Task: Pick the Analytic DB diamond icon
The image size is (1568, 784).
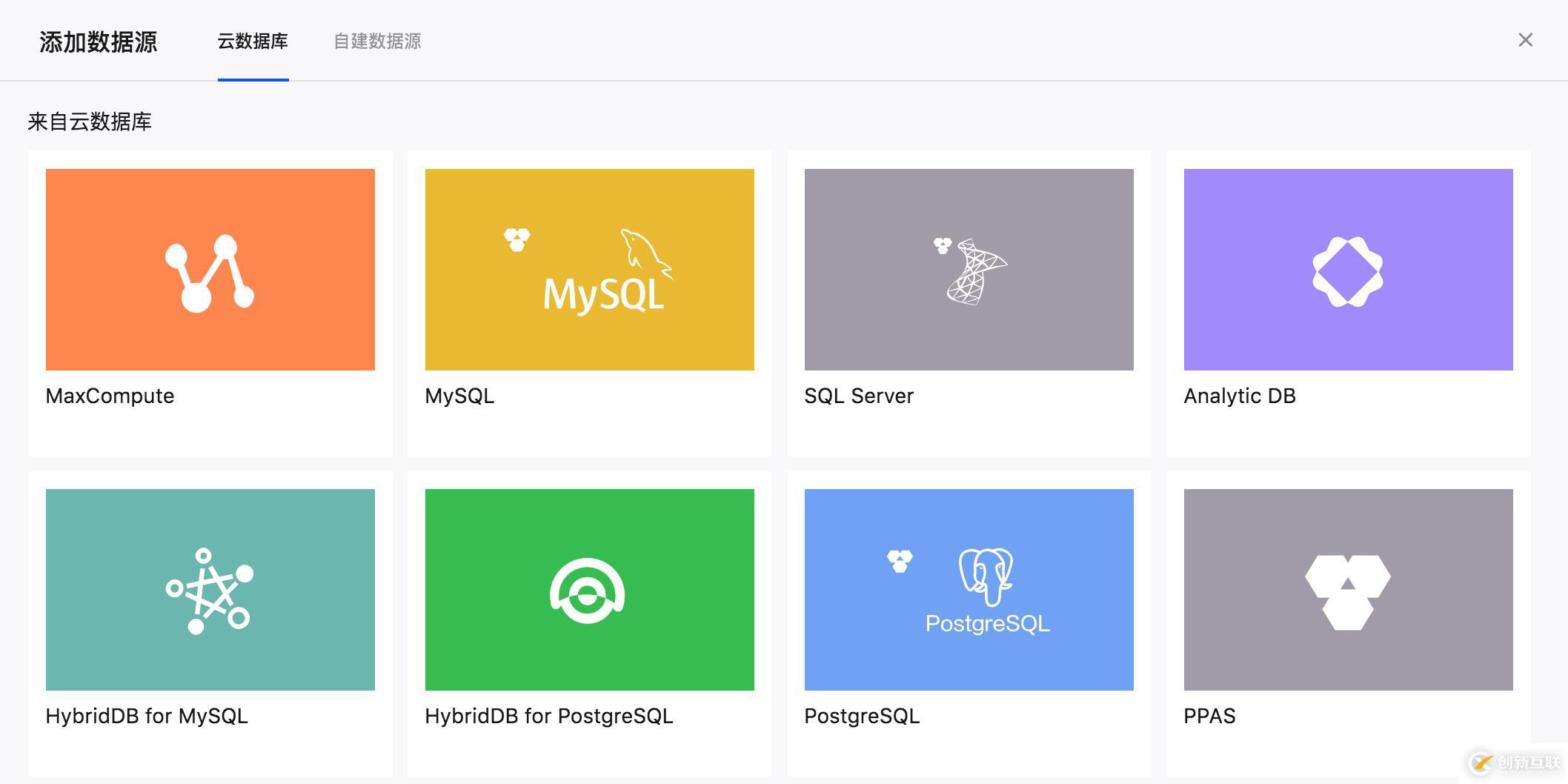Action: [x=1347, y=271]
